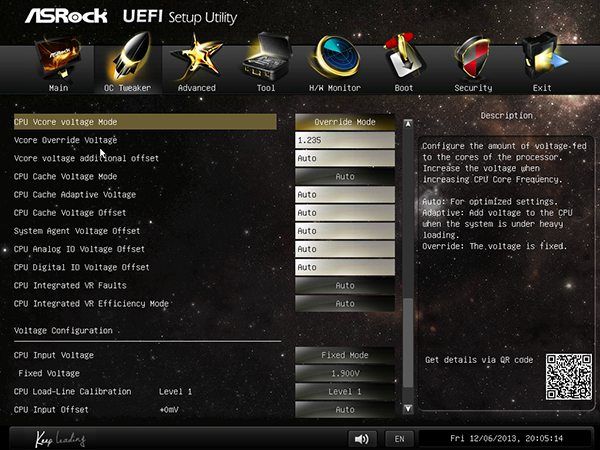The image size is (600, 450).
Task: Click Vcore voltage additional offset field
Action: coord(345,158)
